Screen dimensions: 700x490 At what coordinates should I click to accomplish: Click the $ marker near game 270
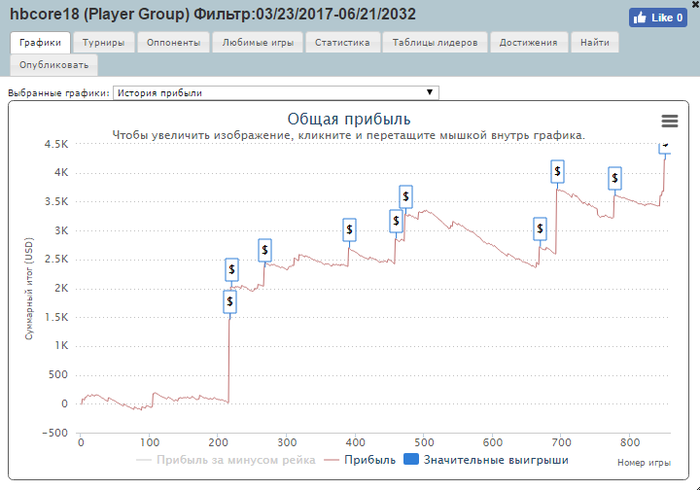click(265, 250)
